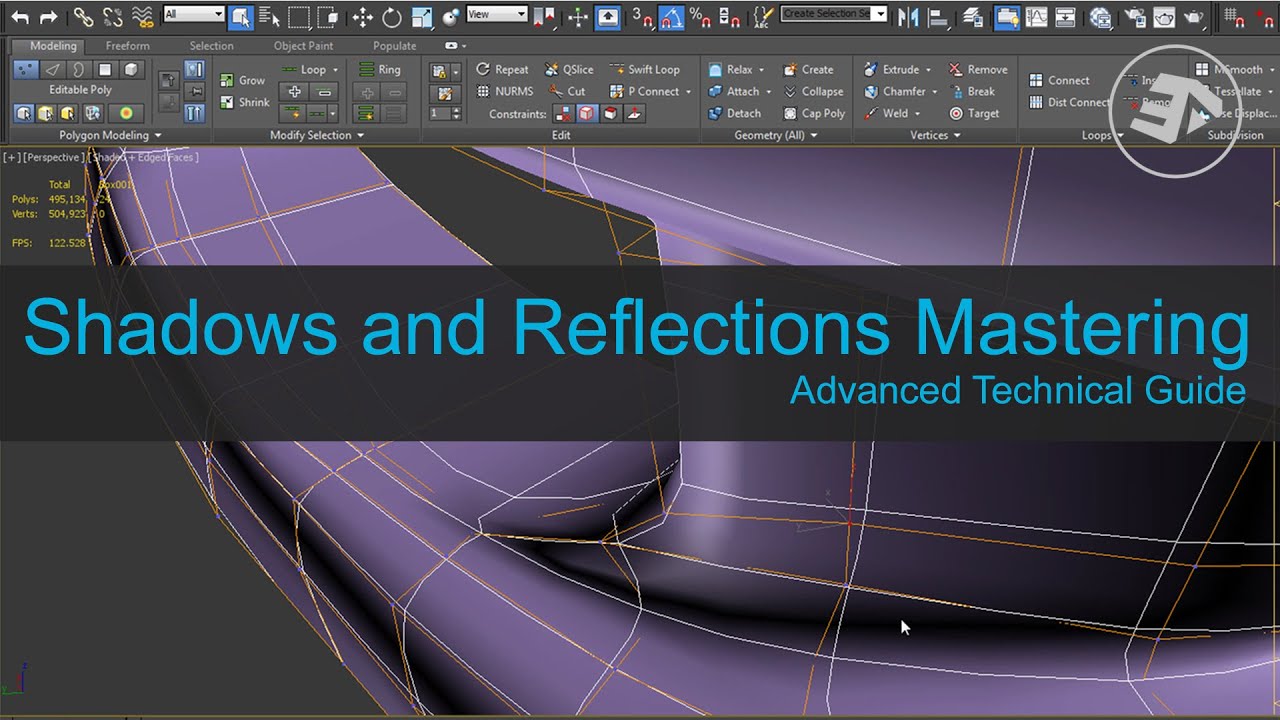Click the Connect loops button

[x=1059, y=80]
